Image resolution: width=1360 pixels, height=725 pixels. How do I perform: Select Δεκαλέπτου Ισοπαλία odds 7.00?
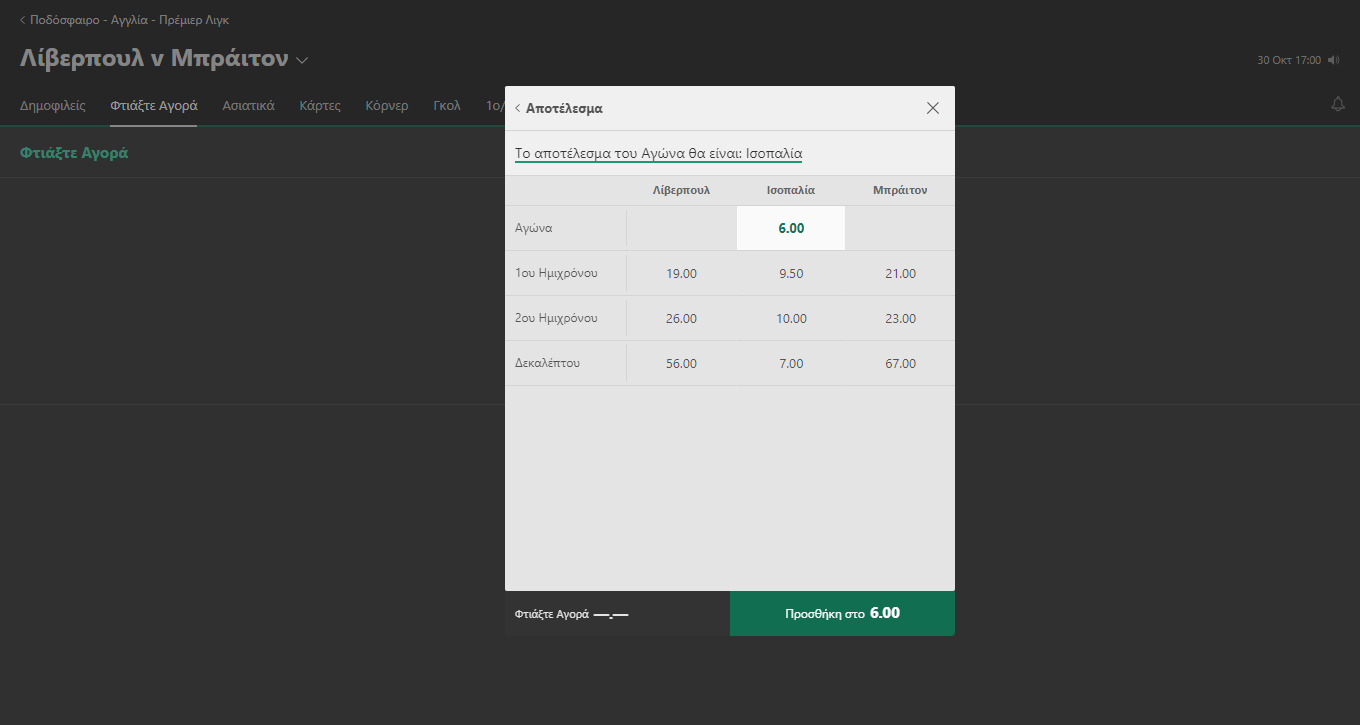pos(791,363)
